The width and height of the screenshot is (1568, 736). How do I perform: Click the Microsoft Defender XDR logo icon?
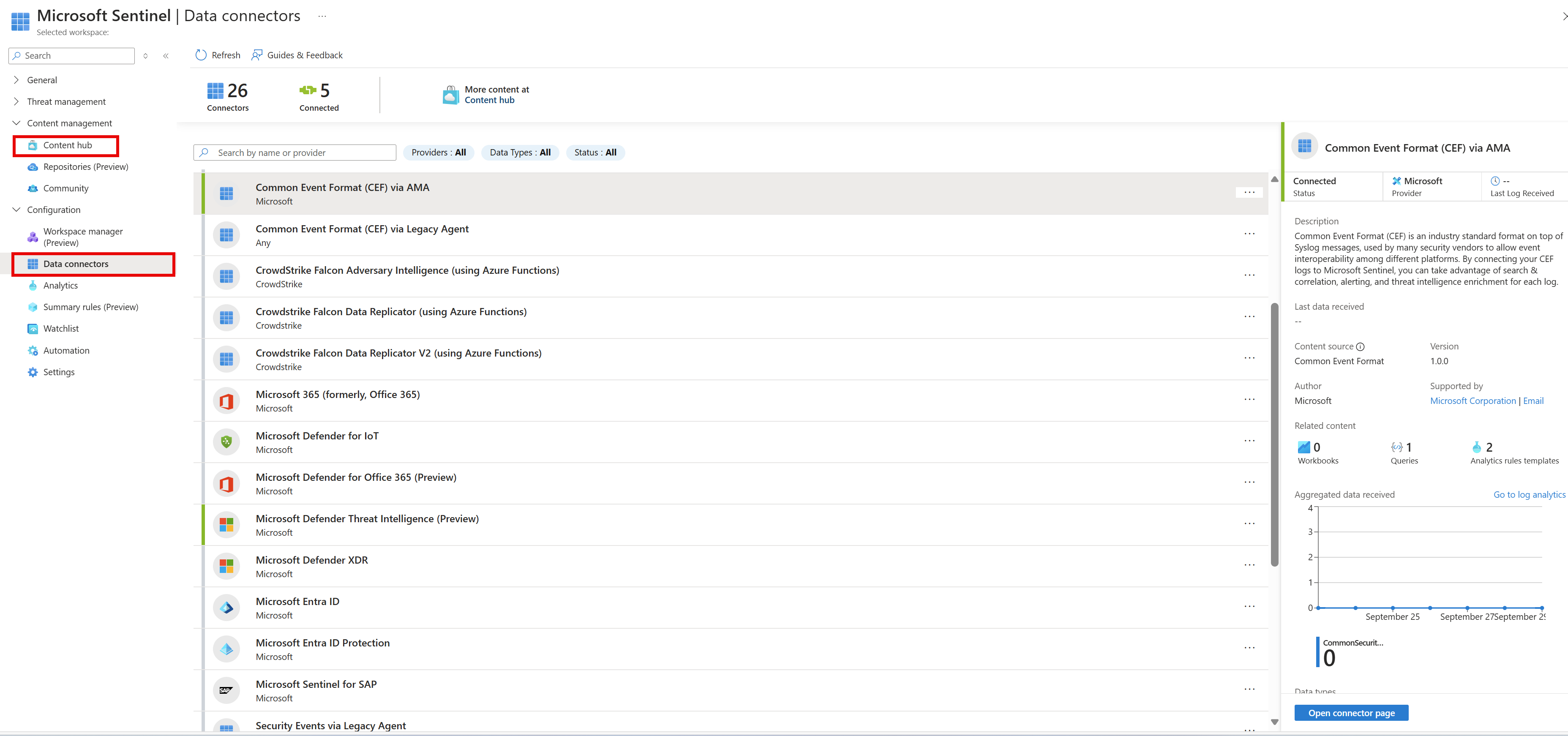[x=226, y=566]
